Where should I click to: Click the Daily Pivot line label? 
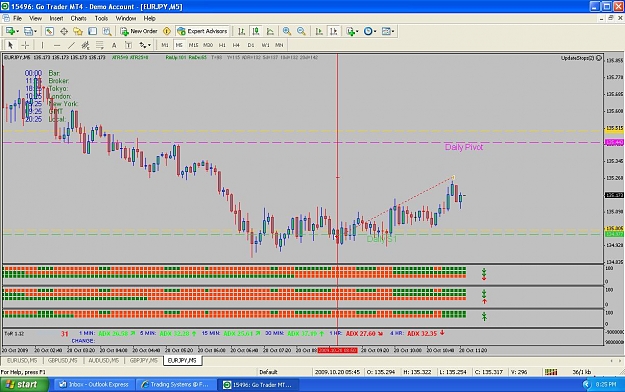[x=464, y=147]
